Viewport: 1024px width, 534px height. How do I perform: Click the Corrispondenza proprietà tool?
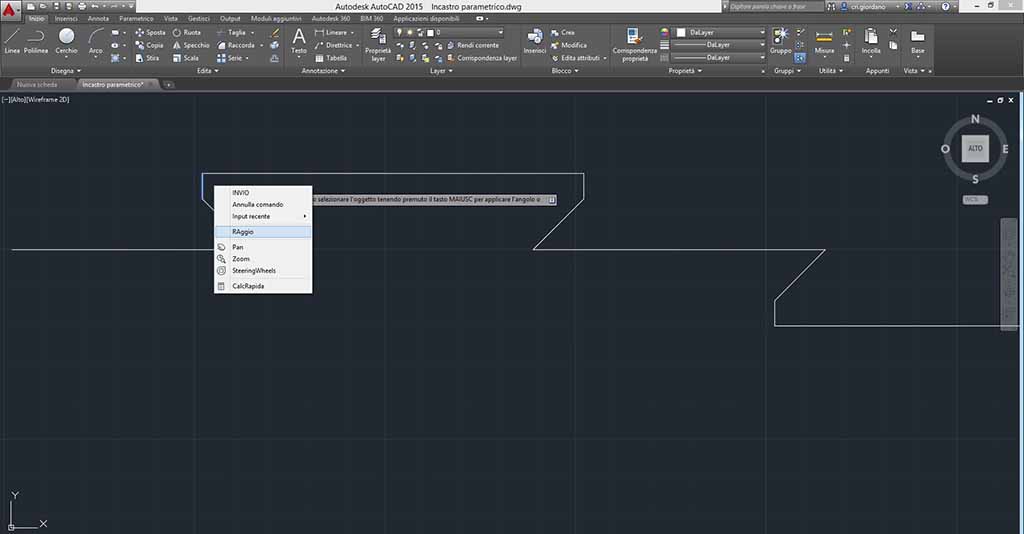pyautogui.click(x=634, y=44)
